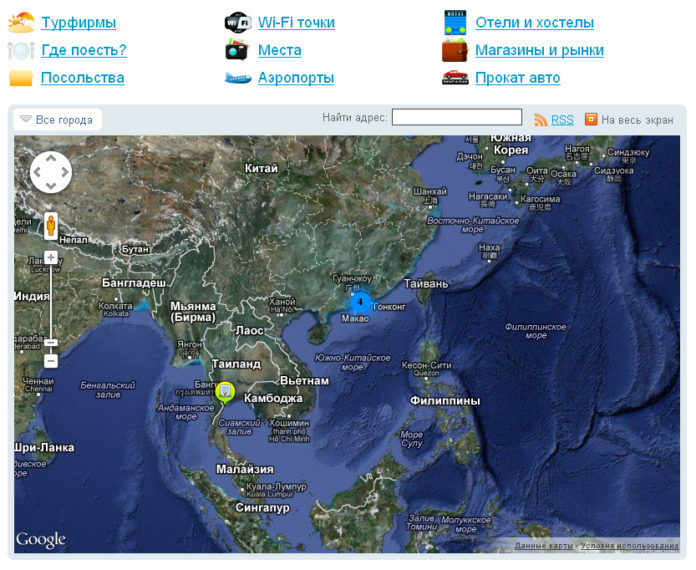
Task: Zoom in with the map plus button
Action: click(x=51, y=257)
